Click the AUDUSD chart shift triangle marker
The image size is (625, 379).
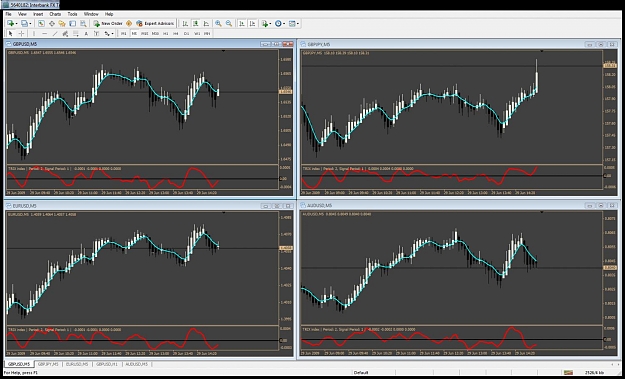point(542,212)
